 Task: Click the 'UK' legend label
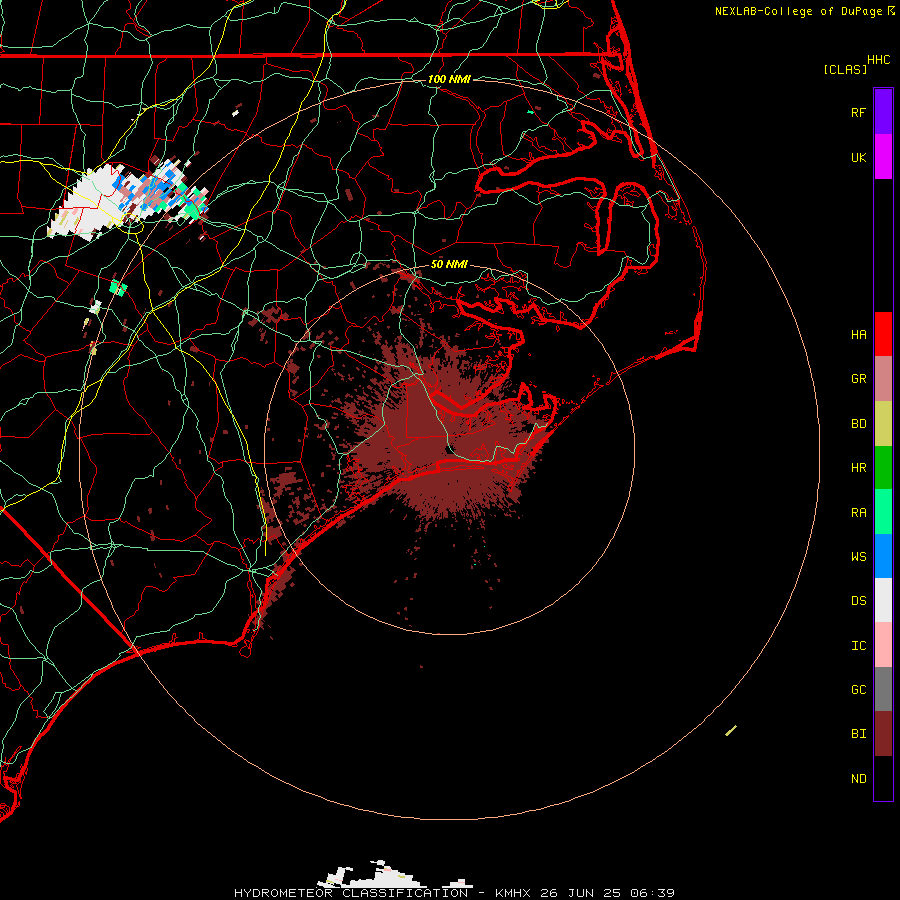[858, 157]
